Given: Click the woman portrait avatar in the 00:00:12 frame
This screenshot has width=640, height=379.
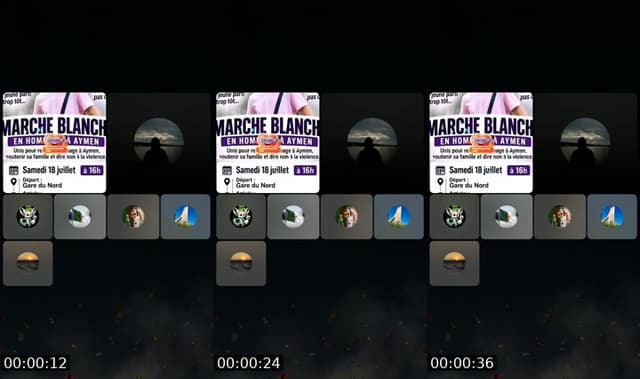Looking at the screenshot, I should point(133,217).
